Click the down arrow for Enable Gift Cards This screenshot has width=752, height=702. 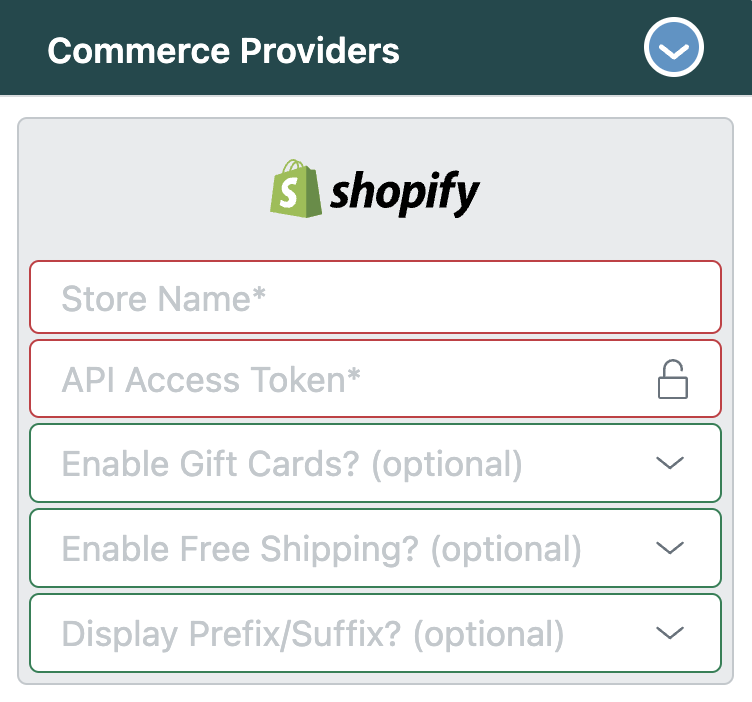pyautogui.click(x=670, y=463)
